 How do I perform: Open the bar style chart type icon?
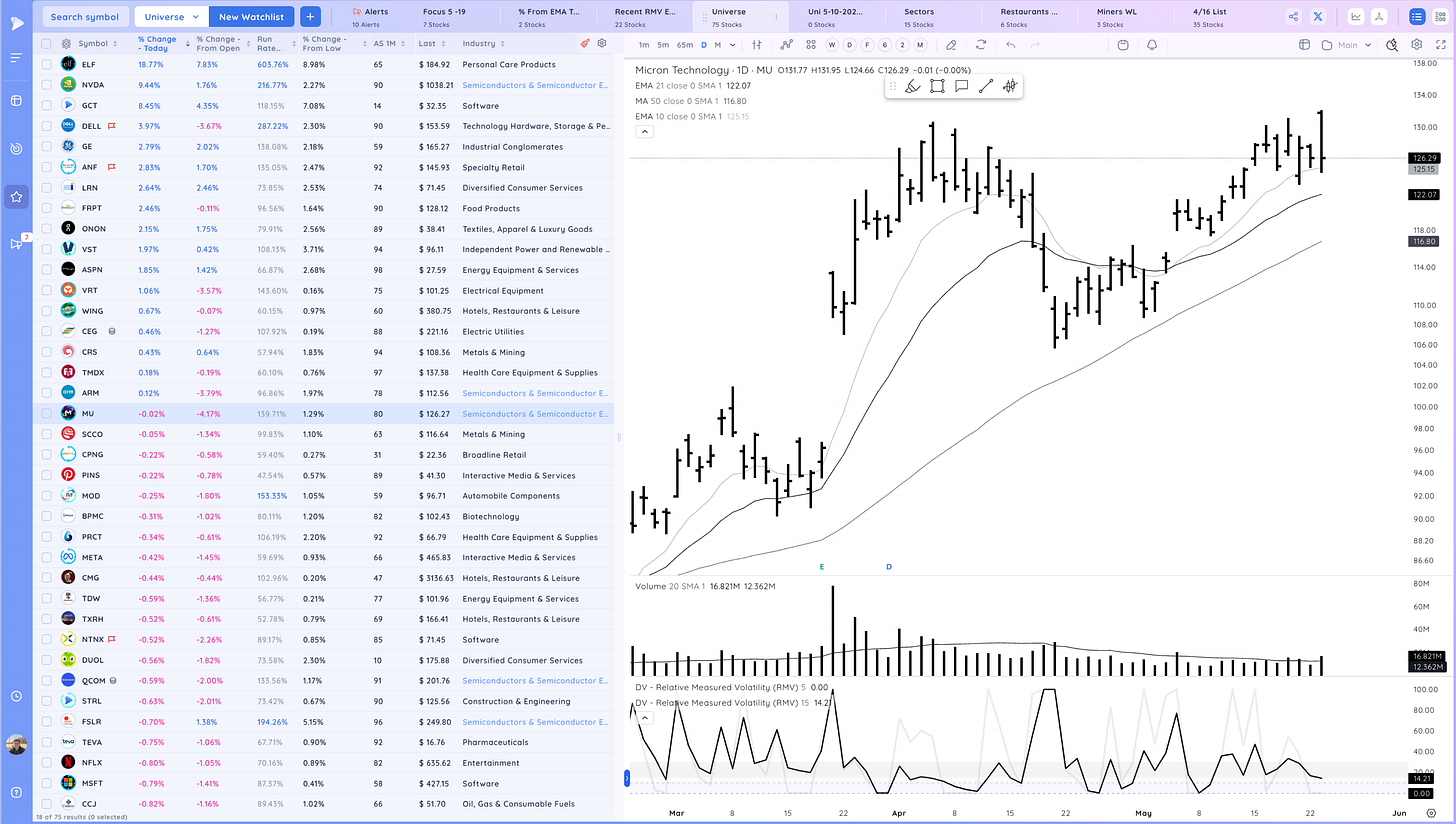[x=757, y=44]
